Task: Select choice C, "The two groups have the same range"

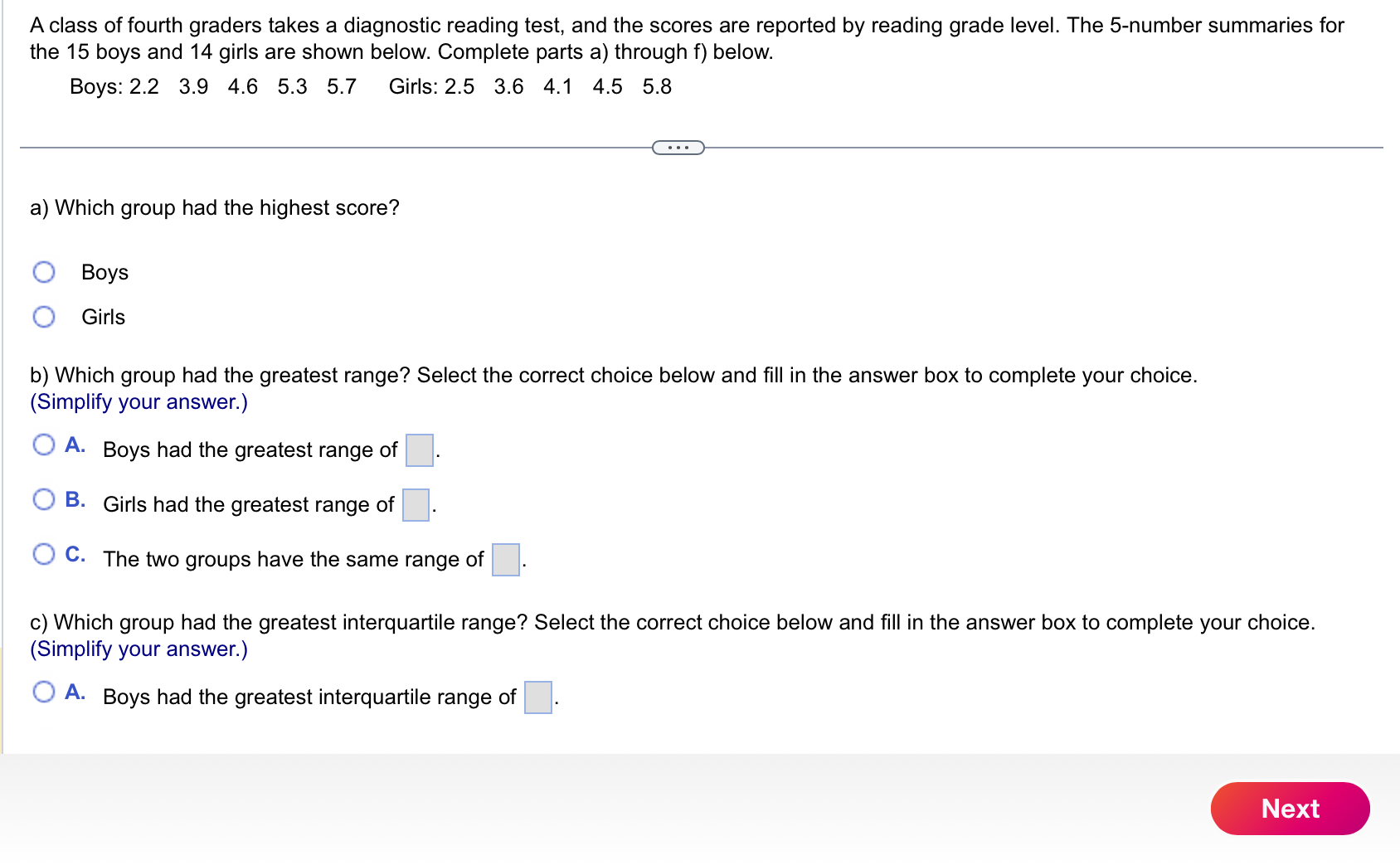Action: tap(44, 554)
